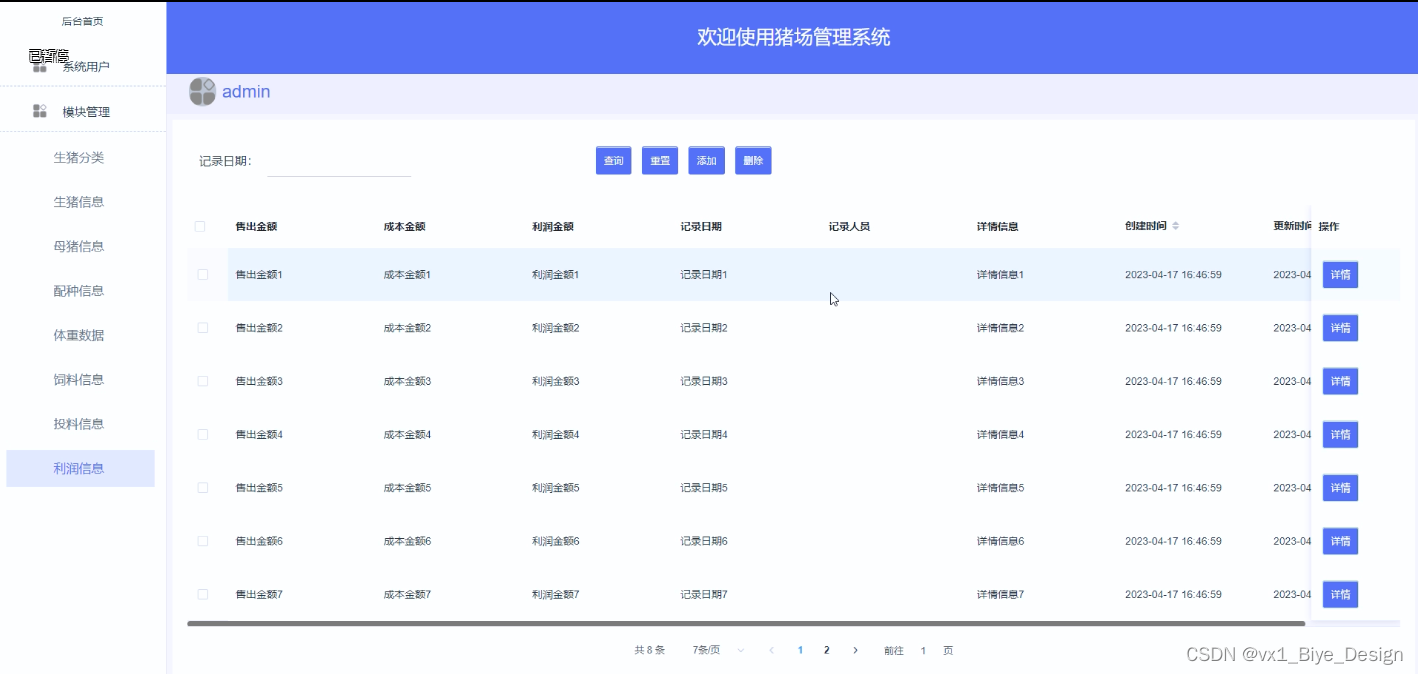The width and height of the screenshot is (1418, 674).
Task: Go to page 2 in pagination
Action: [x=826, y=650]
